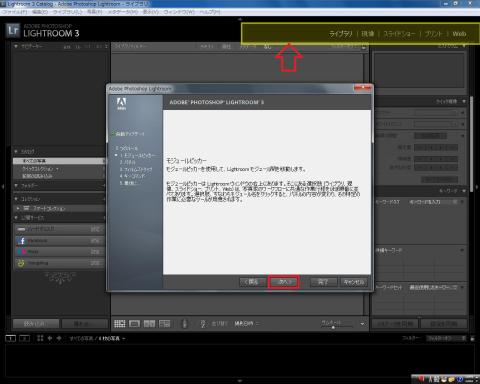Collapse the right panel group arrow
Image resolution: width=480 pixels, height=384 pixels.
[x=477, y=187]
